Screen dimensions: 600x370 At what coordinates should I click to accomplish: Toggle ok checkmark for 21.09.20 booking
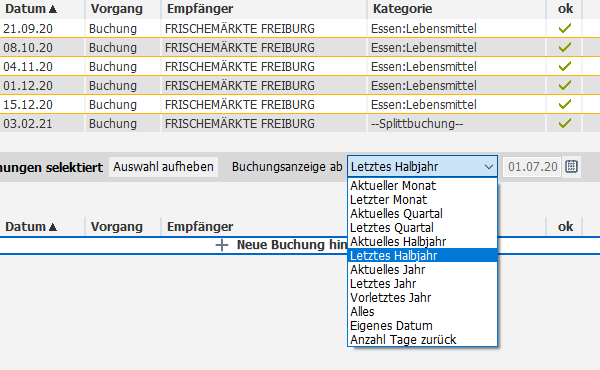[x=565, y=28]
